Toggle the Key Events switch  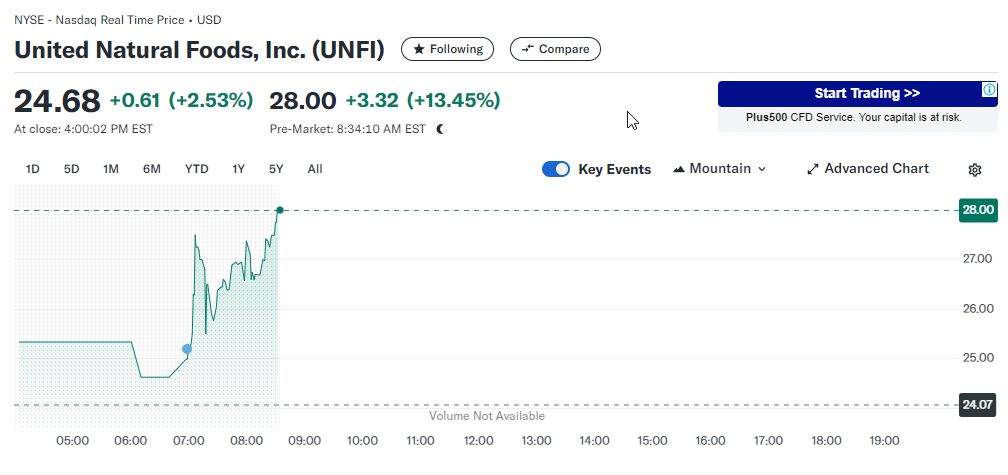pos(556,169)
